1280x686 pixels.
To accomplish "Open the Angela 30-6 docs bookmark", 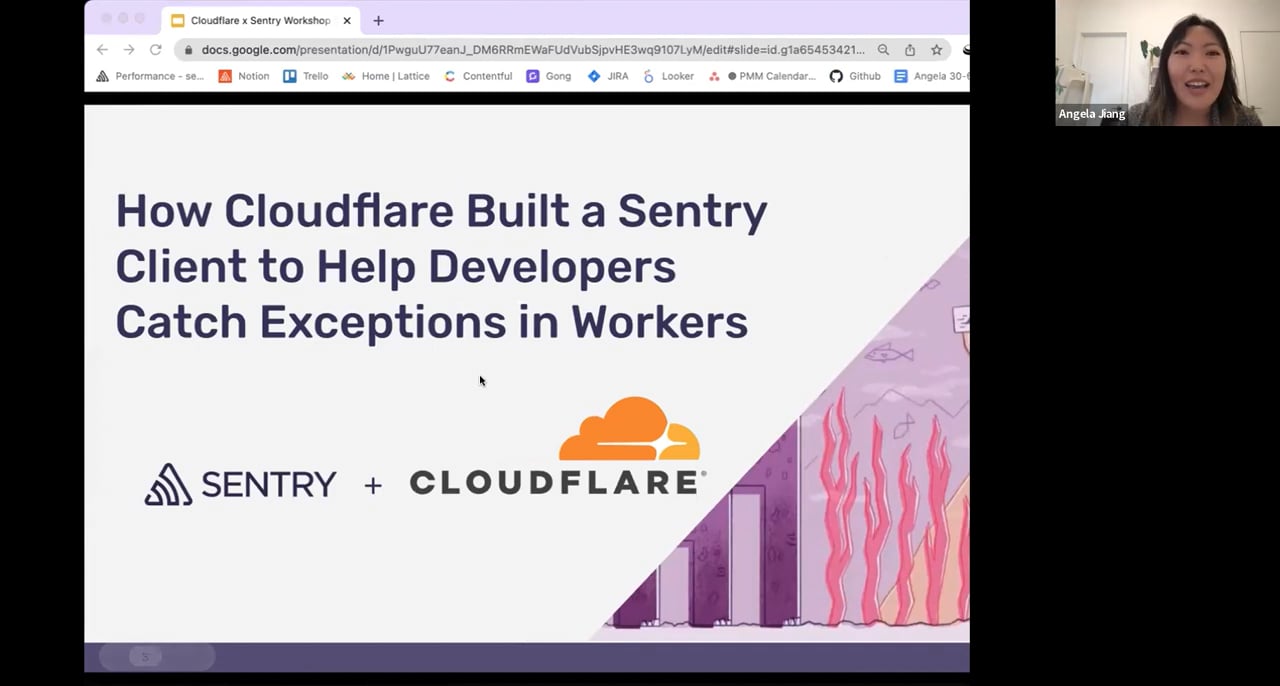I will coord(931,76).
